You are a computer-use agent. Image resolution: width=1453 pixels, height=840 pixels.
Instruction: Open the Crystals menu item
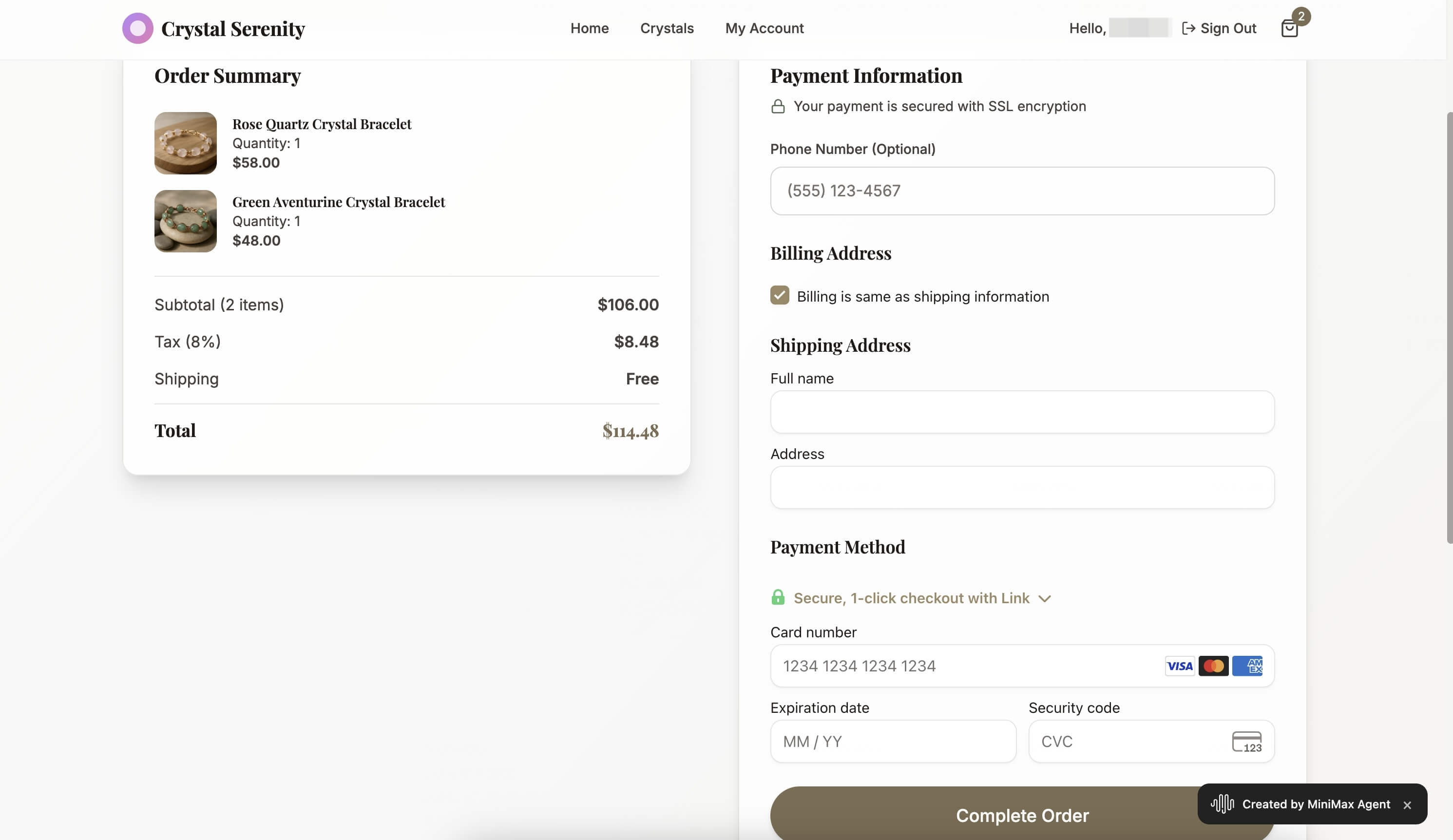coord(667,28)
